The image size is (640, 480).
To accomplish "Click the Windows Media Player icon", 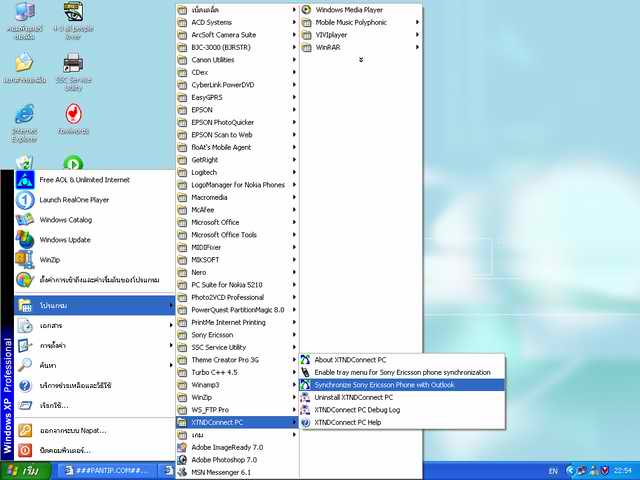I will (x=307, y=10).
